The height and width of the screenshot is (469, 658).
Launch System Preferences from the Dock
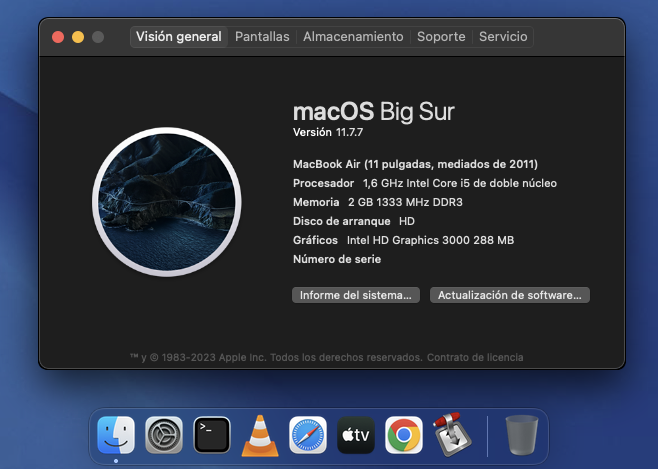tap(164, 435)
